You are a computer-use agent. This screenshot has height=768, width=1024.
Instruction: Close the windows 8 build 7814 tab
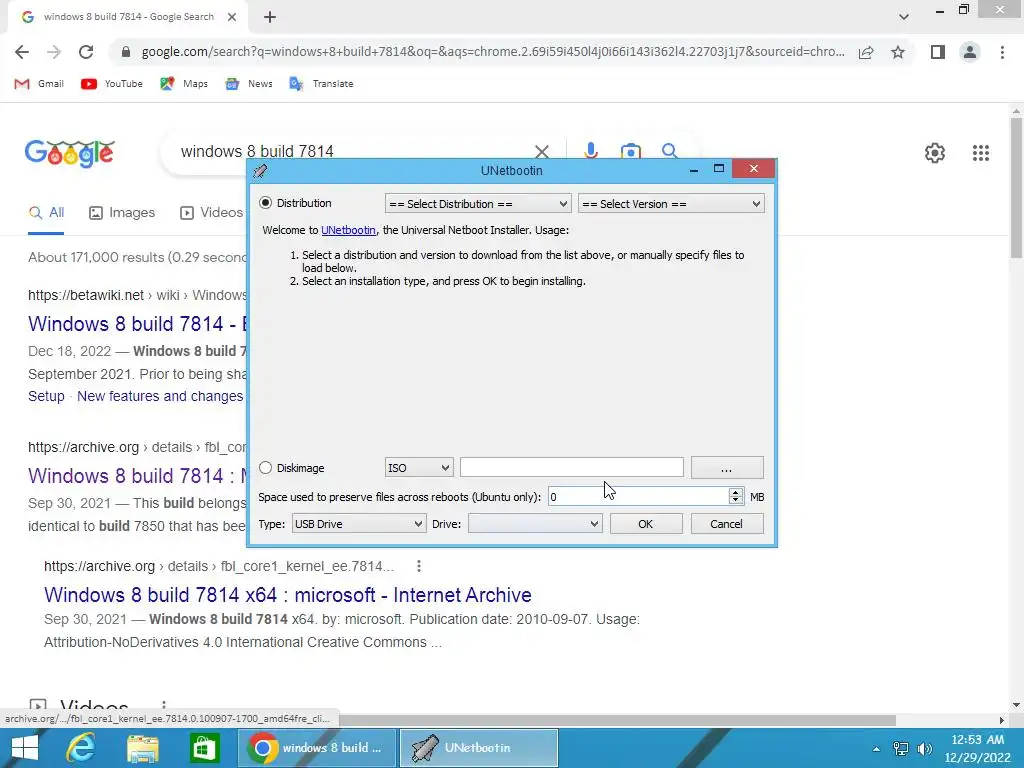click(x=232, y=17)
